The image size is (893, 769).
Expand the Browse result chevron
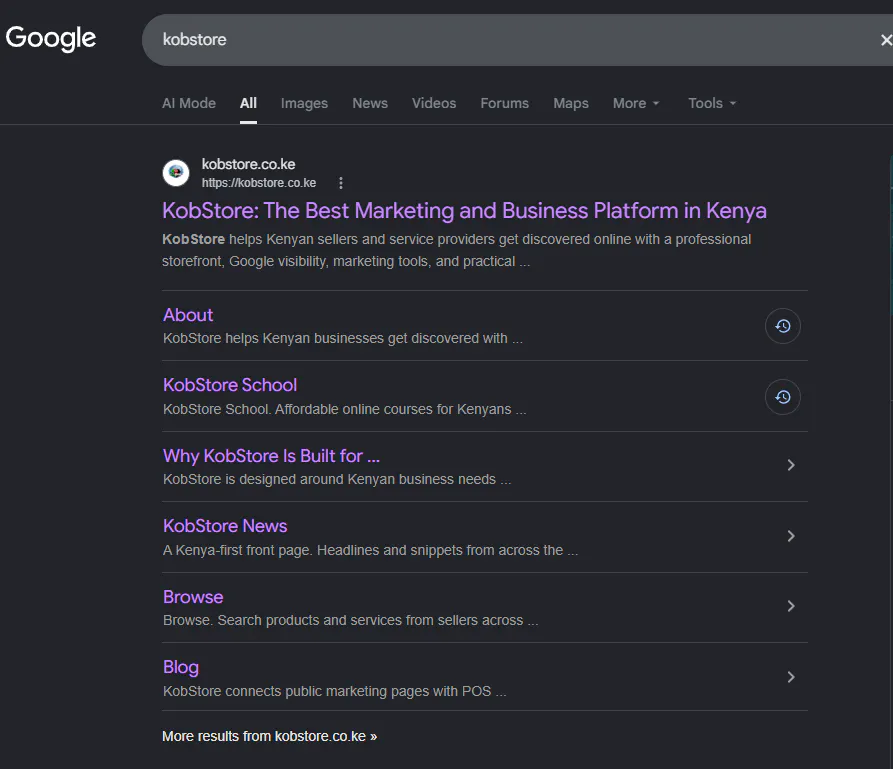coord(791,606)
